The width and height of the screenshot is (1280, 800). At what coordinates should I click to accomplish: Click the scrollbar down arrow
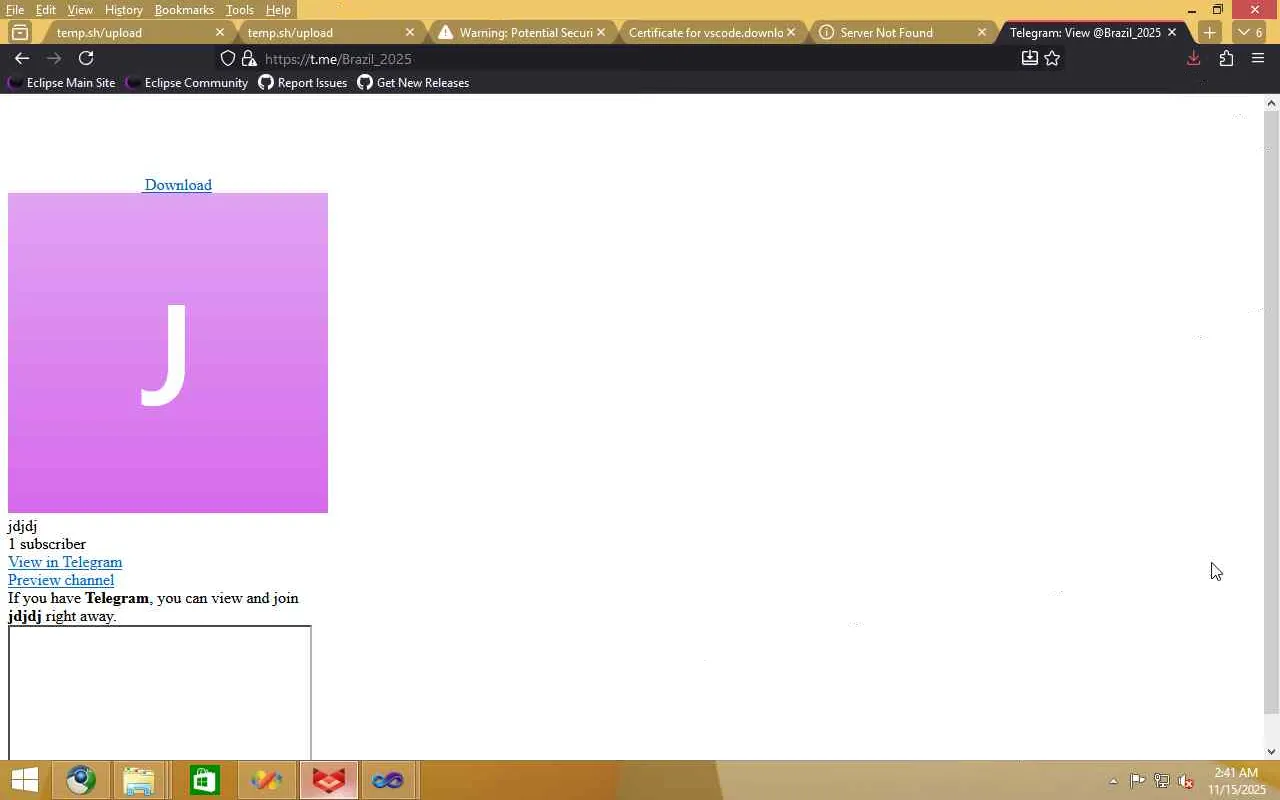tap(1272, 752)
